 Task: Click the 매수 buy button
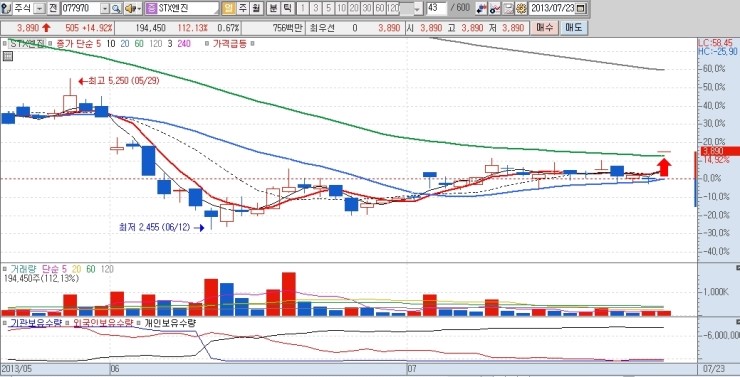coord(544,27)
